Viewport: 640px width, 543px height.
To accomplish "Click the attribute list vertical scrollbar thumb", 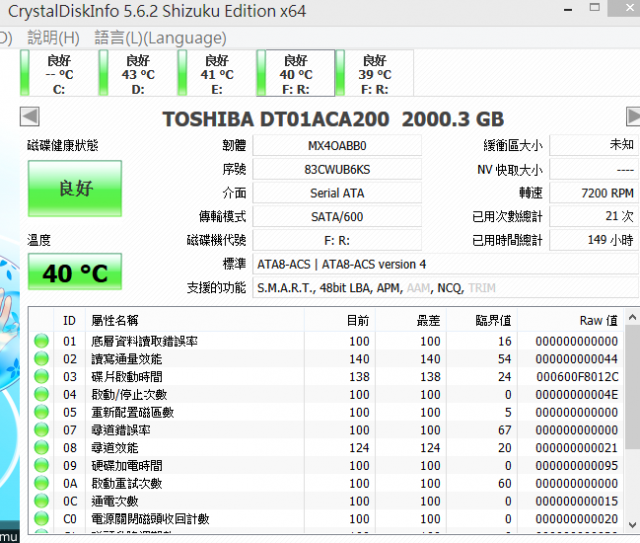I will [632, 388].
